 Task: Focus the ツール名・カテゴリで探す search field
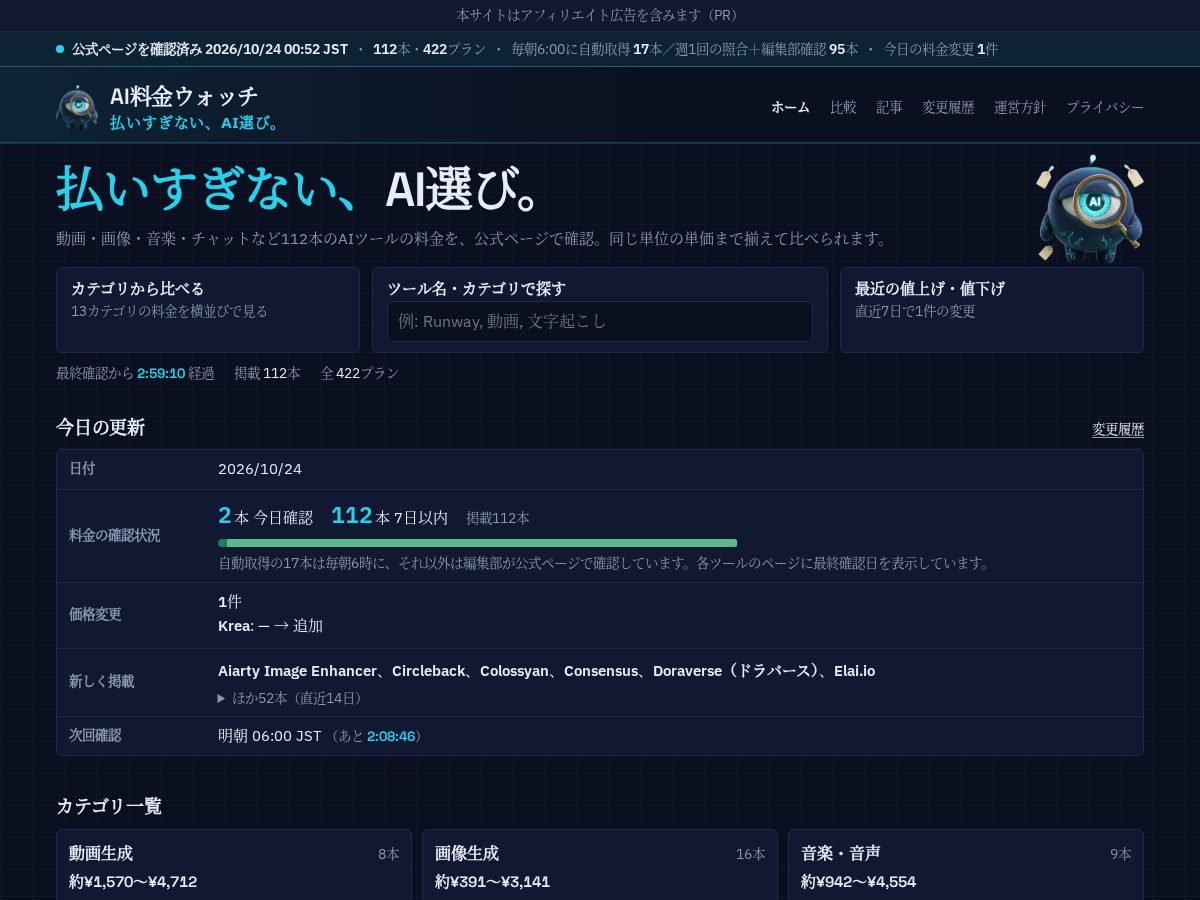pos(600,322)
